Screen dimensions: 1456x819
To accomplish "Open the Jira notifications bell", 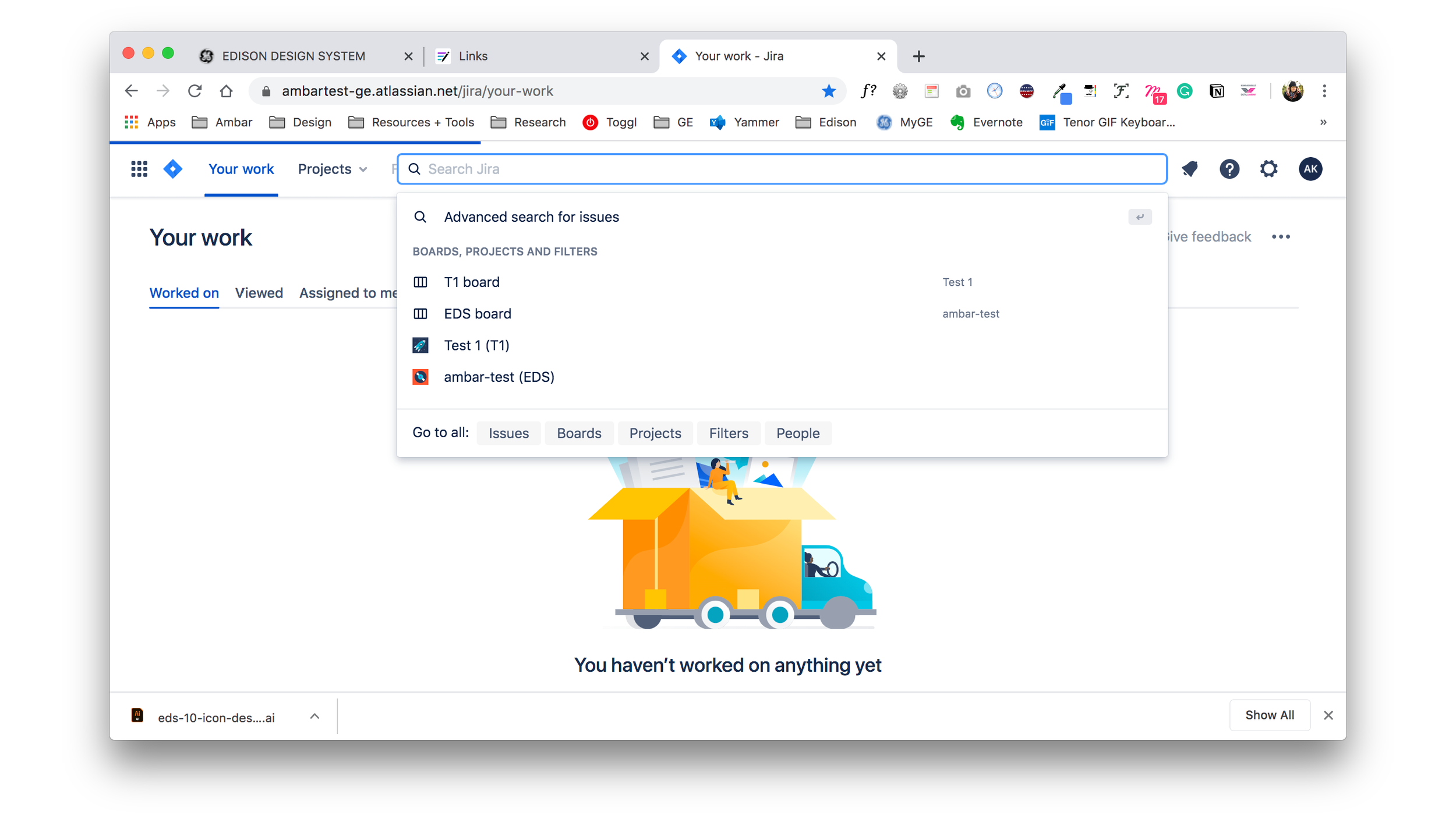I will pyautogui.click(x=1190, y=169).
